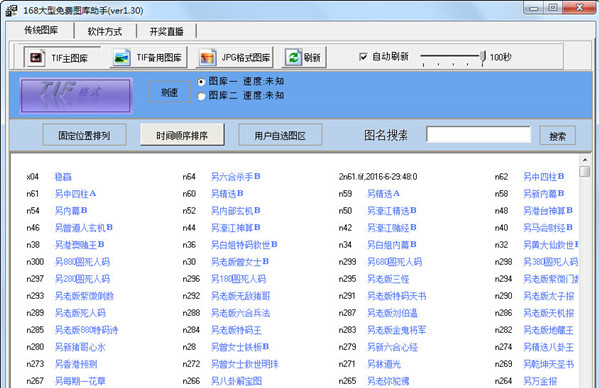The image size is (599, 388).
Task: Switch to the 开奖直播 tab
Action: (167, 31)
